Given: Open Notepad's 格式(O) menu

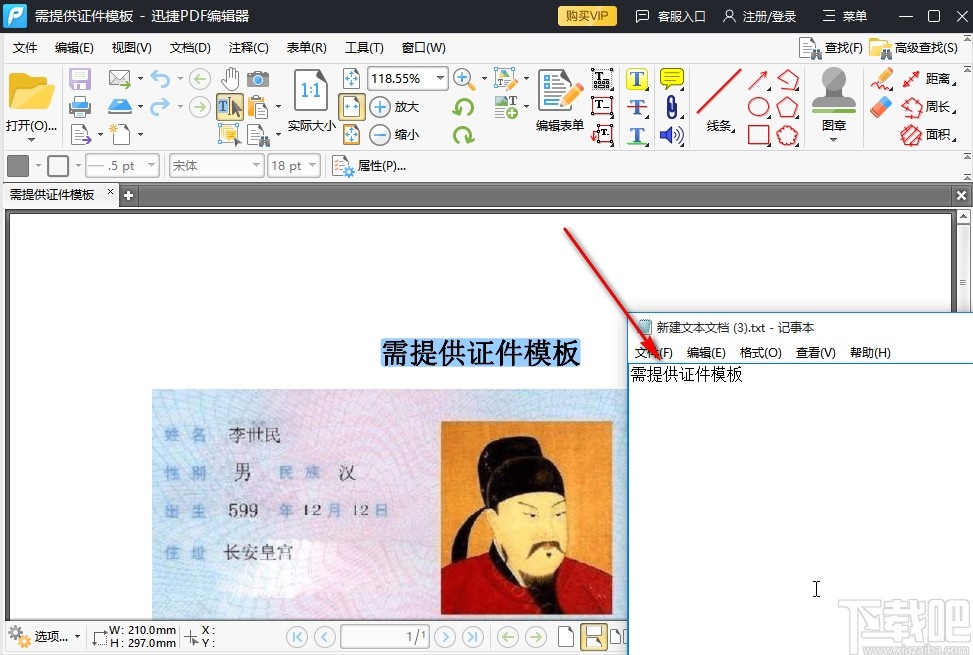Looking at the screenshot, I should (760, 352).
